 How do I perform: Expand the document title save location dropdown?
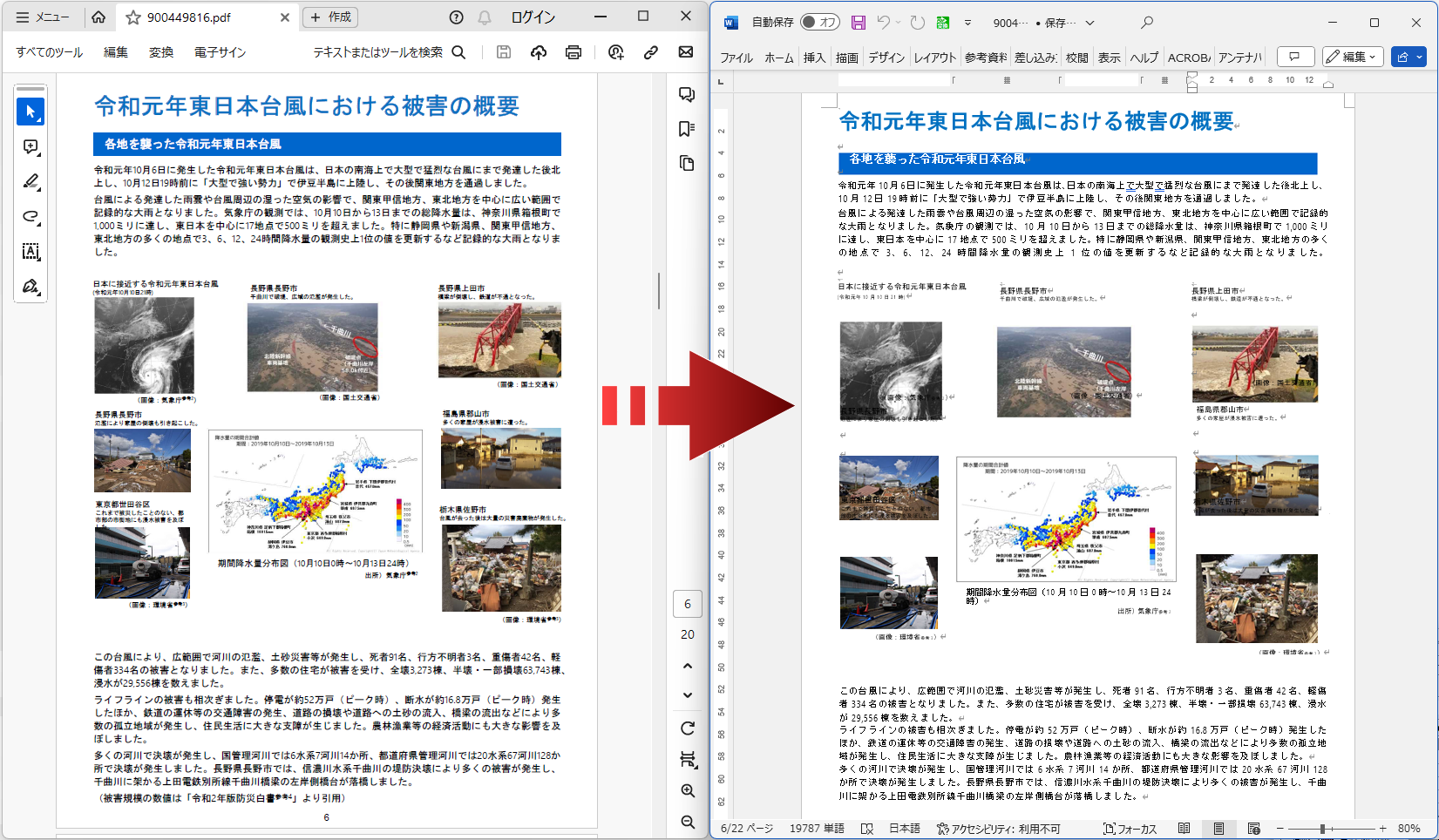(x=1089, y=23)
